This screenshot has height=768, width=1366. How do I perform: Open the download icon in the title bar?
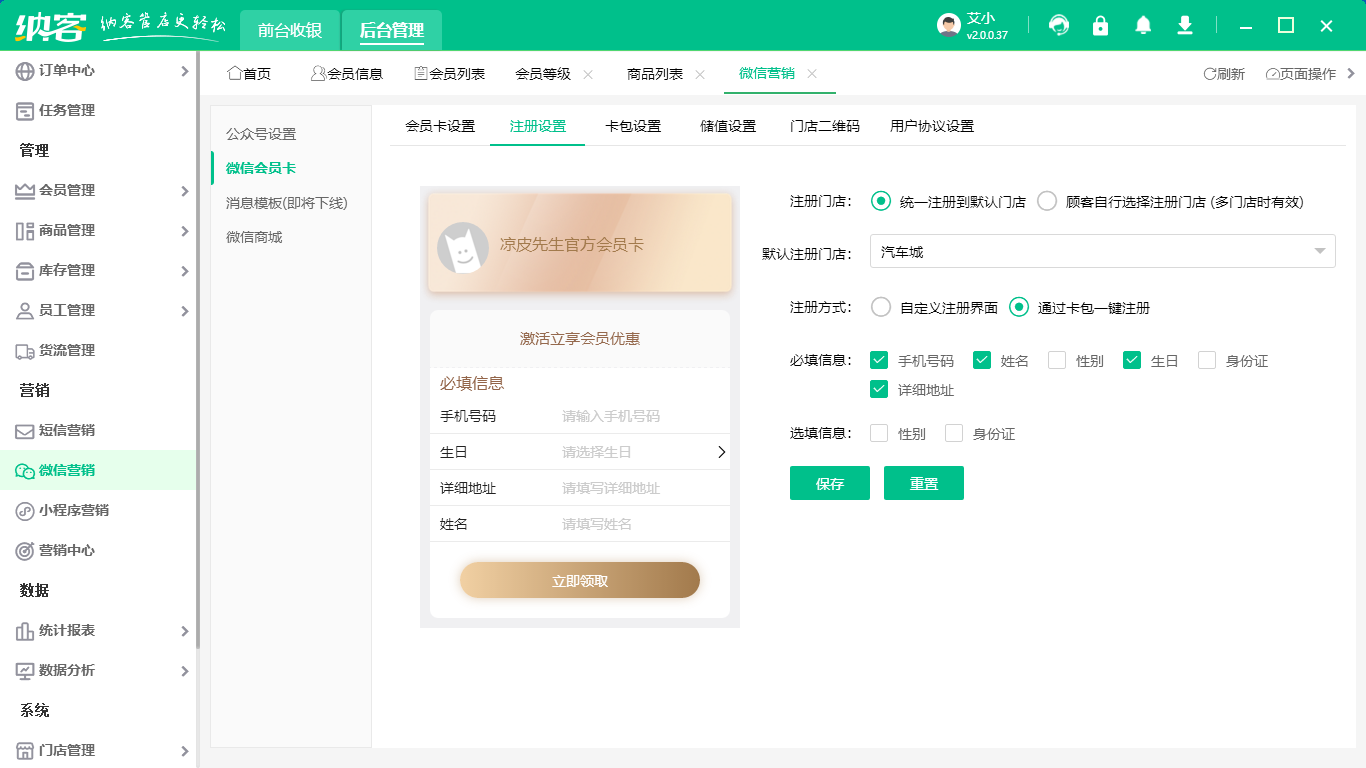(1184, 25)
